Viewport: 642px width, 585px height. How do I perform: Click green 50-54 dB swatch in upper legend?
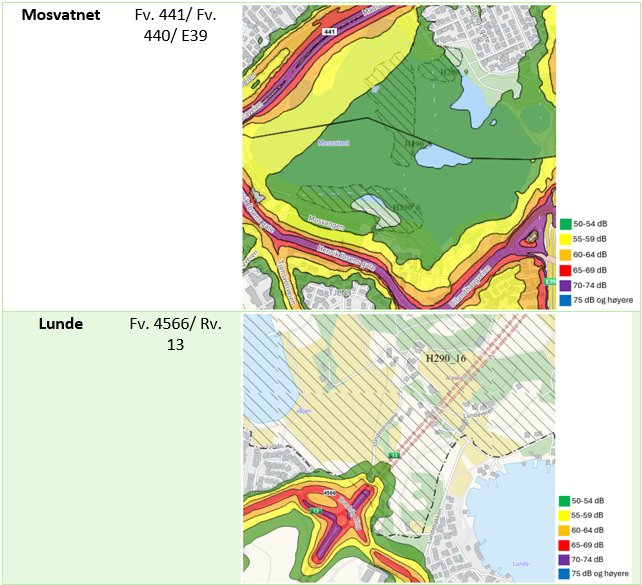click(x=566, y=223)
